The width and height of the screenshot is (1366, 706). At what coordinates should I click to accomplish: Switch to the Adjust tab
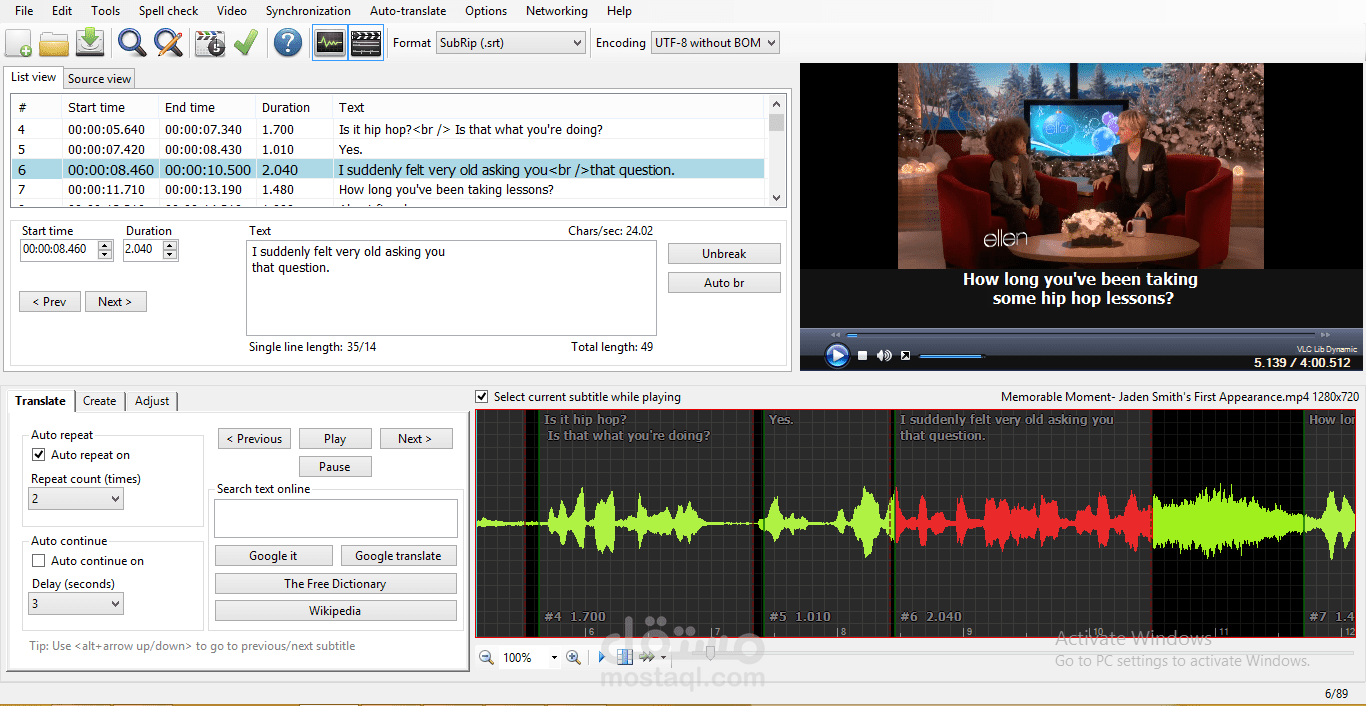152,401
